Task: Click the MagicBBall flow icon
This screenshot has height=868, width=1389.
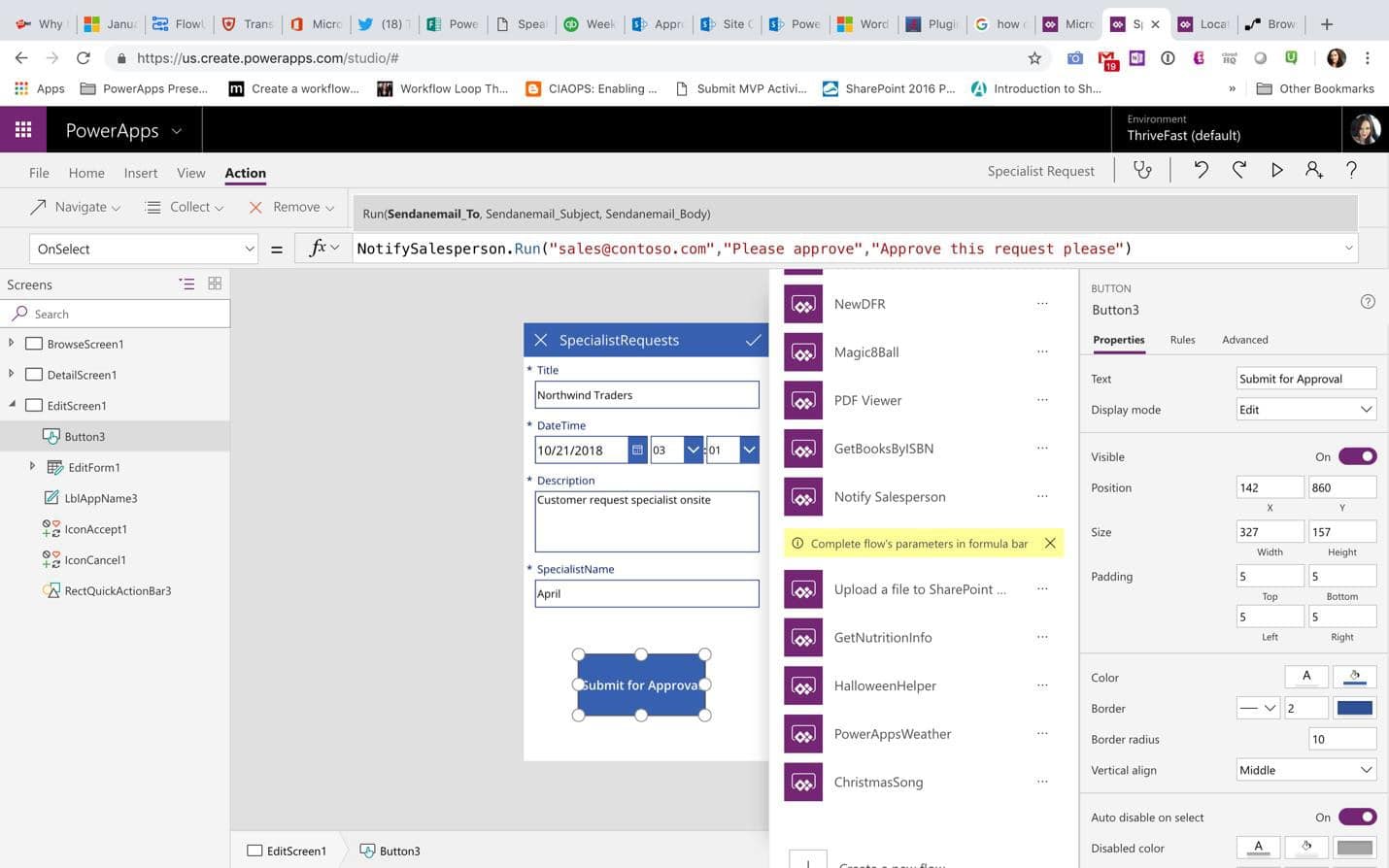Action: pyautogui.click(x=803, y=351)
